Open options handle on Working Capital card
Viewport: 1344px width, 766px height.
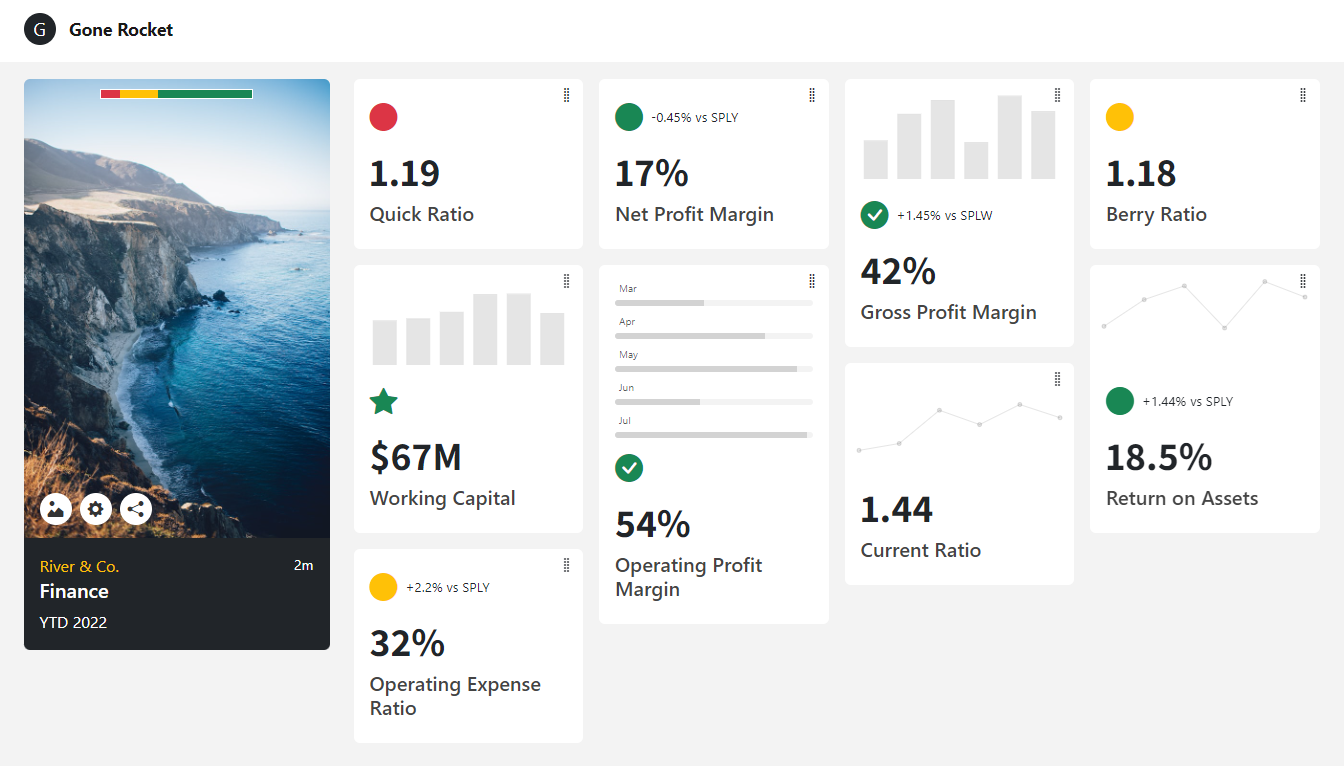pyautogui.click(x=566, y=281)
